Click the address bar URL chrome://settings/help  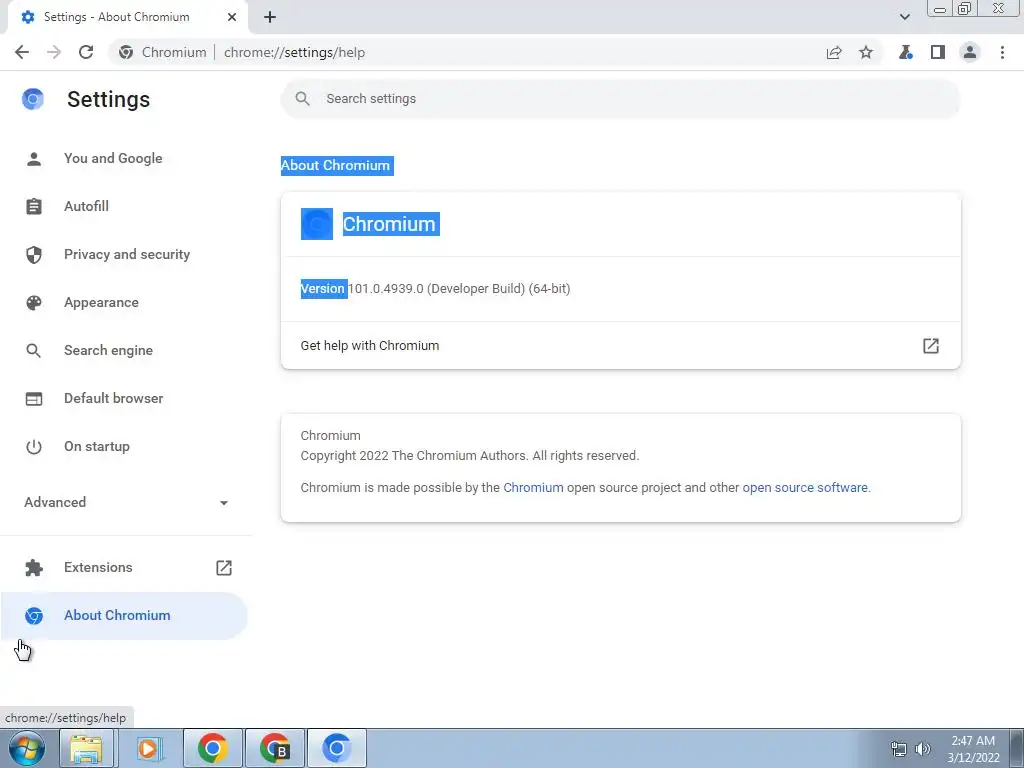click(x=295, y=52)
